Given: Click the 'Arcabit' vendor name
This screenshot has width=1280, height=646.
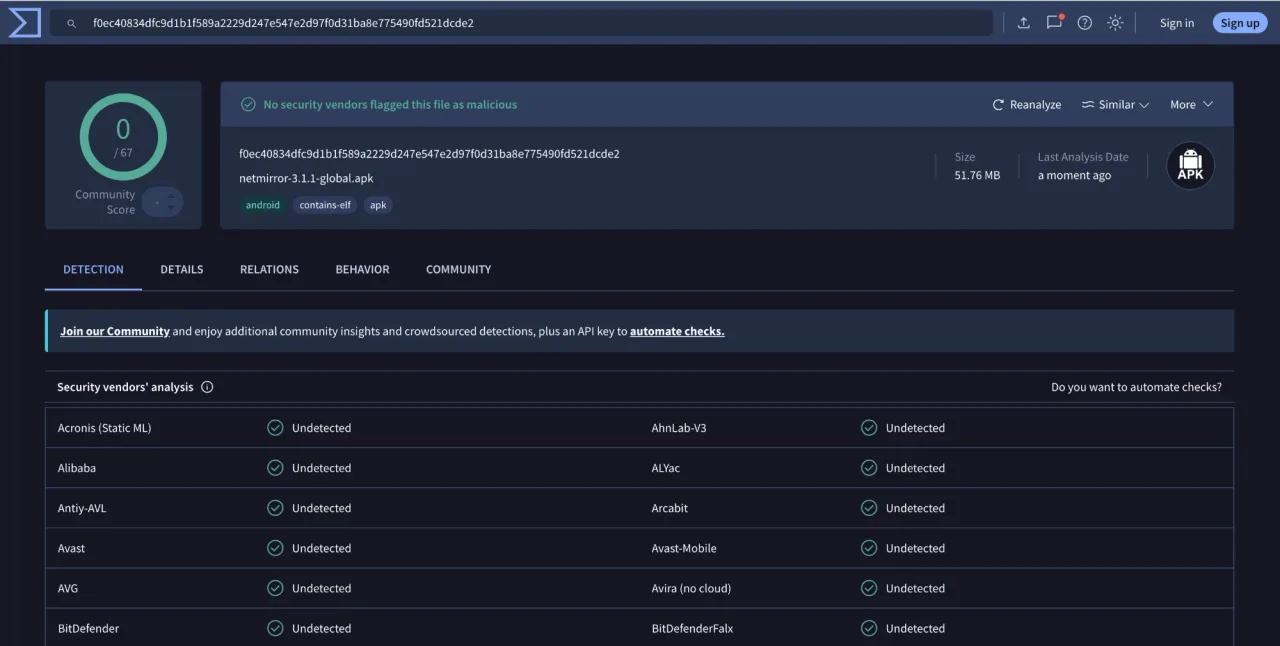Looking at the screenshot, I should [670, 508].
